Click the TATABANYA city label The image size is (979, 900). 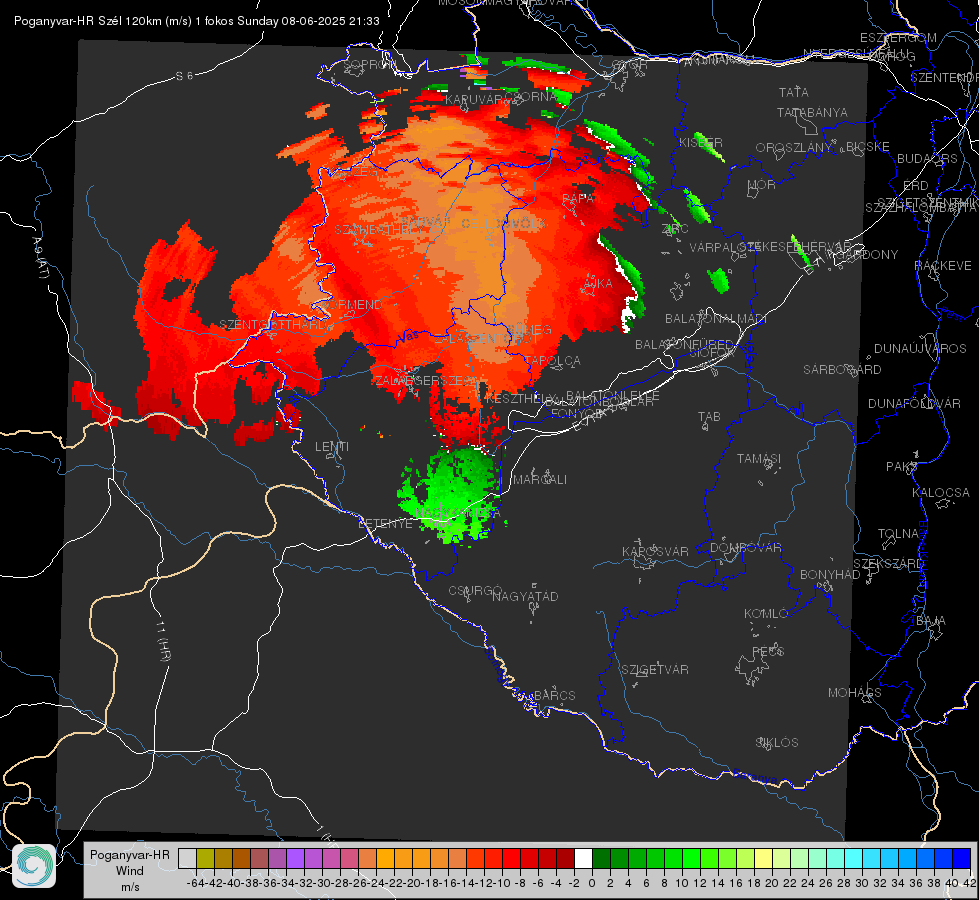click(x=812, y=112)
